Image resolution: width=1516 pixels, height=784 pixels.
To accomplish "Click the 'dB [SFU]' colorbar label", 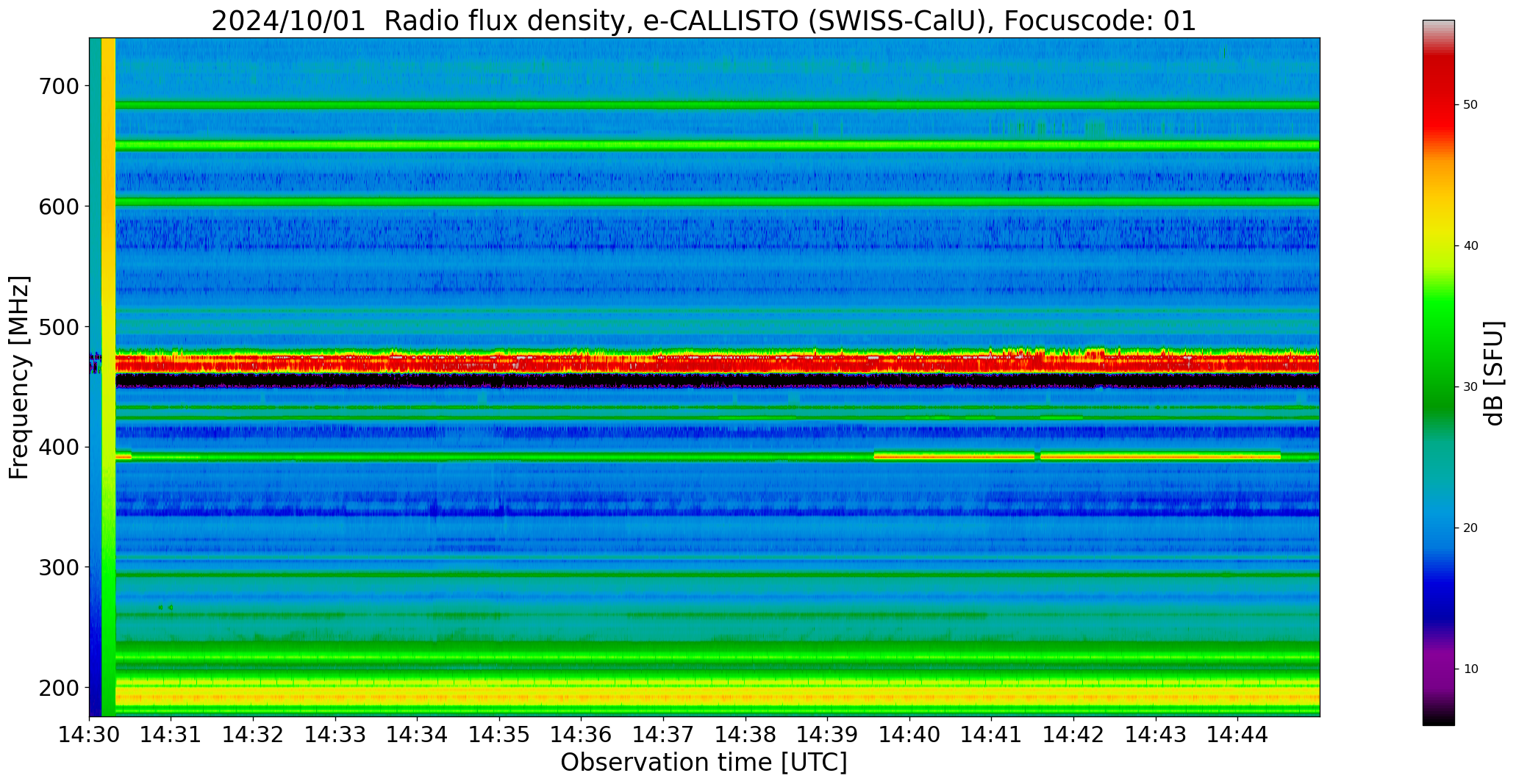I will click(x=1495, y=373).
